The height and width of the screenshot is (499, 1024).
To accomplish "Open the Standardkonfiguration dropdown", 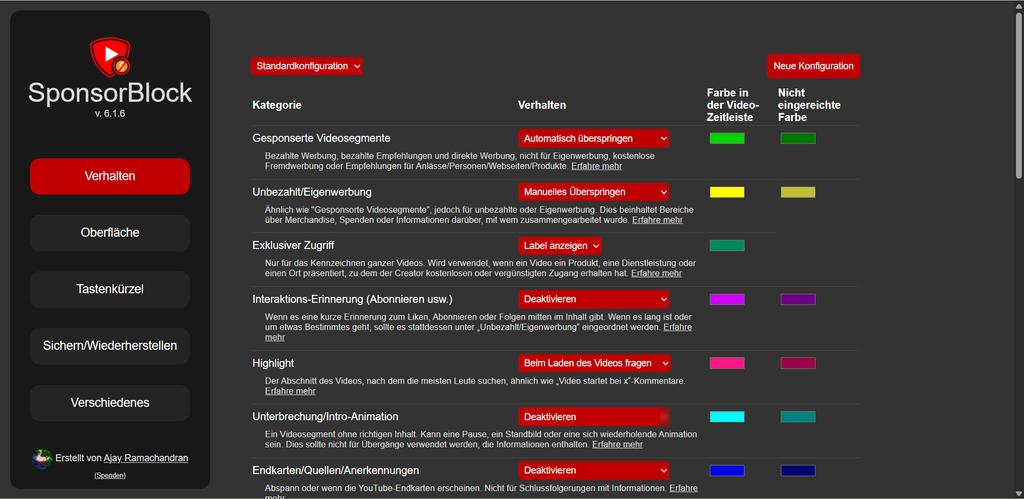I will [x=306, y=66].
